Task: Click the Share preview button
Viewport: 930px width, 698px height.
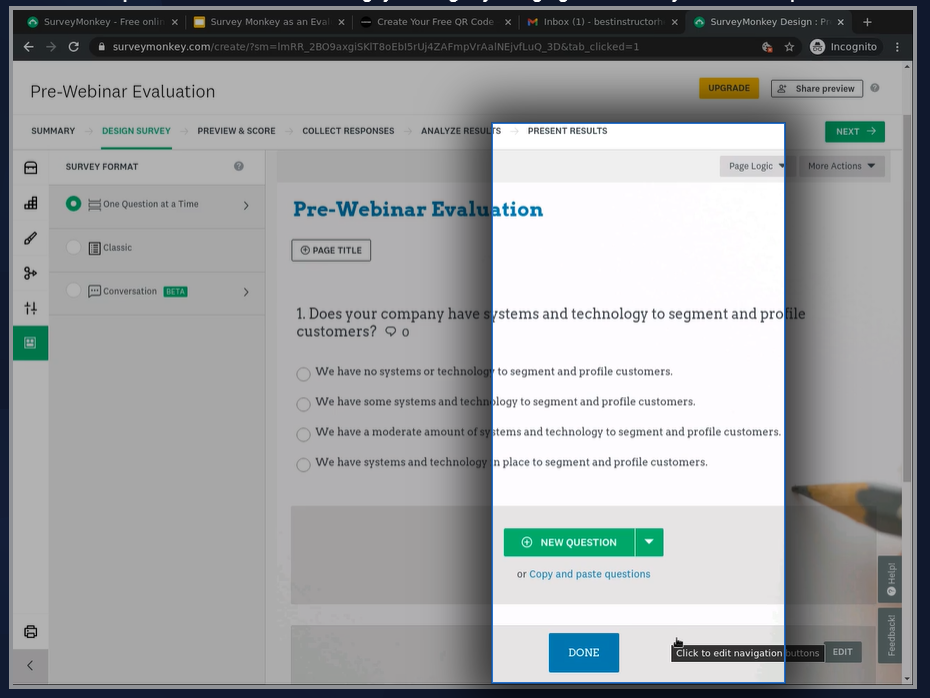Action: point(817,88)
